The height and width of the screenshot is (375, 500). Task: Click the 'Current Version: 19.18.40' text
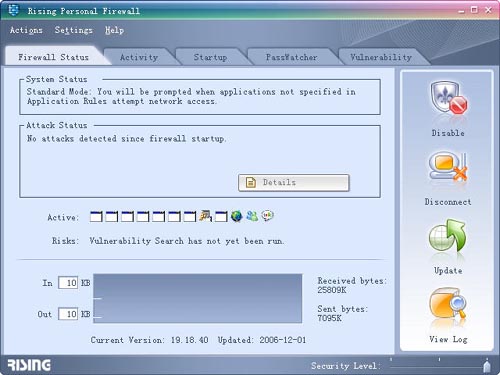click(x=149, y=340)
